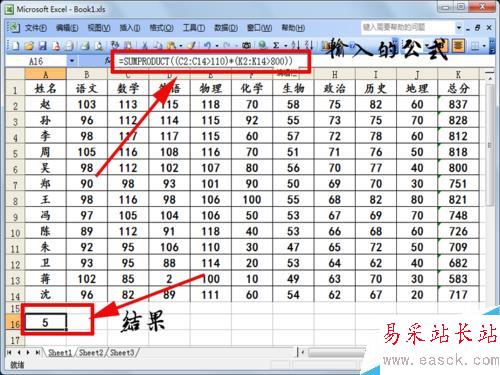Go to the last sheet tab arrow
The height and width of the screenshot is (375, 500).
point(38,352)
